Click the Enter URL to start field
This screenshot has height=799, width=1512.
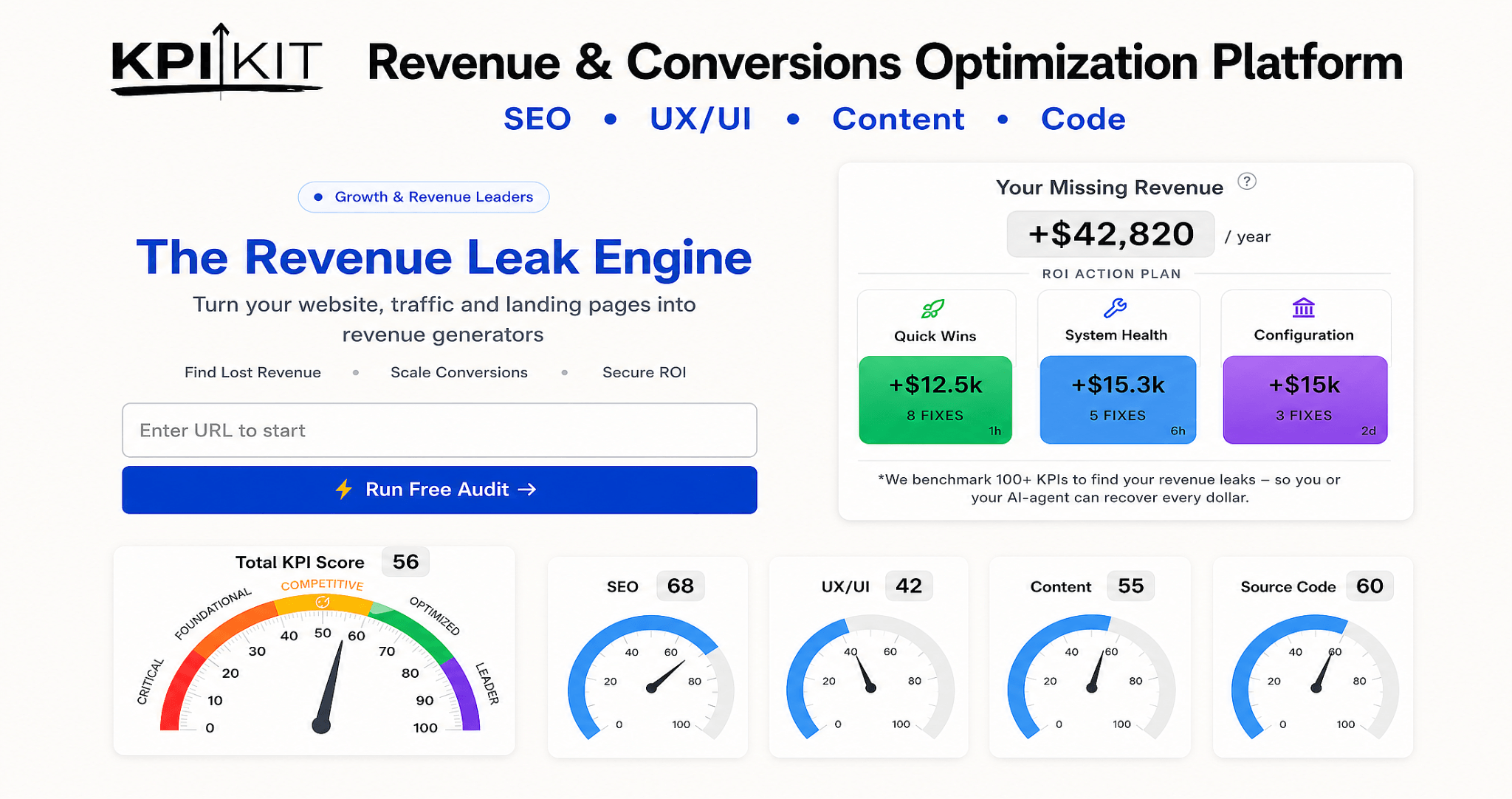pos(439,430)
